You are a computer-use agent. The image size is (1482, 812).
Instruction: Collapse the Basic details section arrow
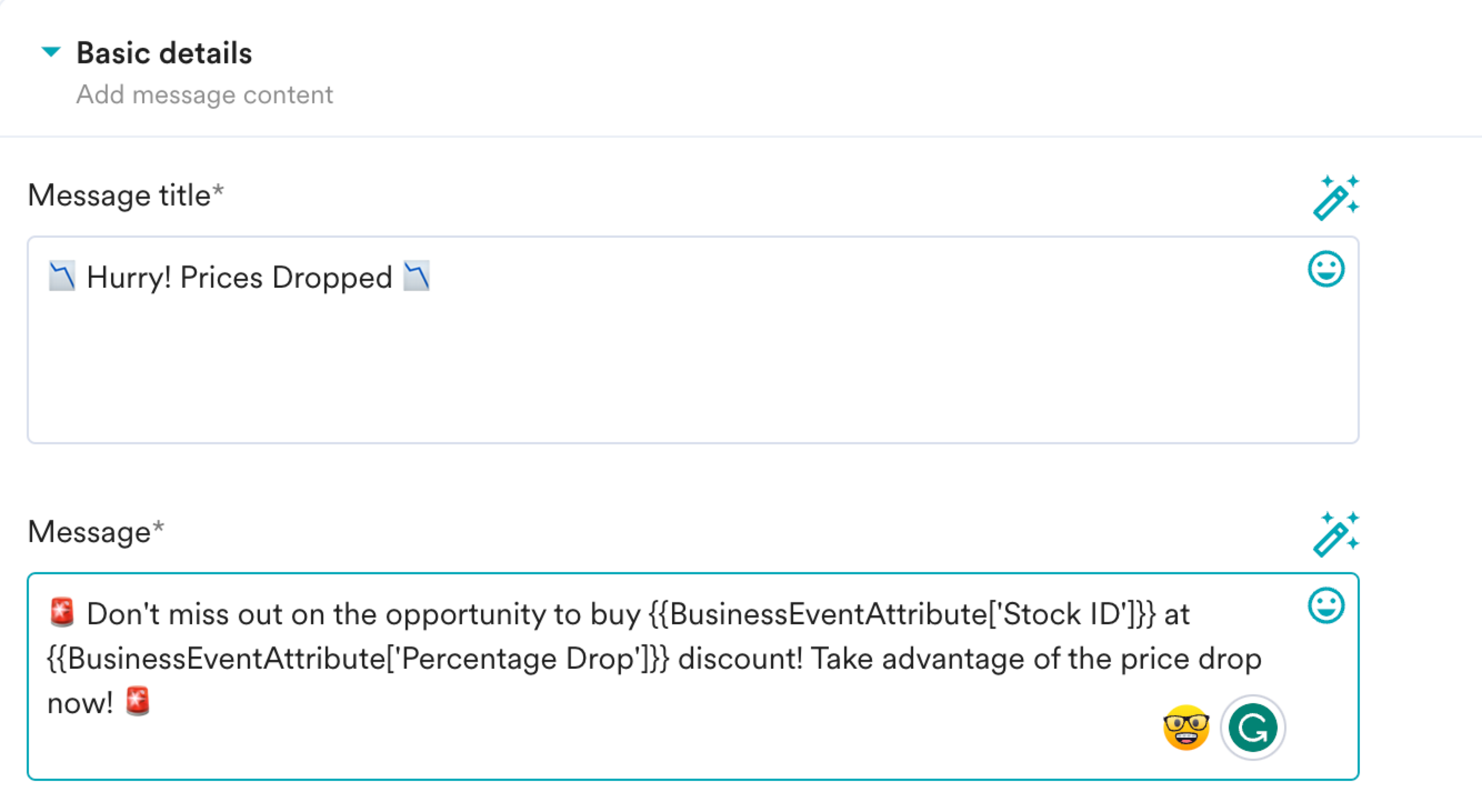[51, 52]
